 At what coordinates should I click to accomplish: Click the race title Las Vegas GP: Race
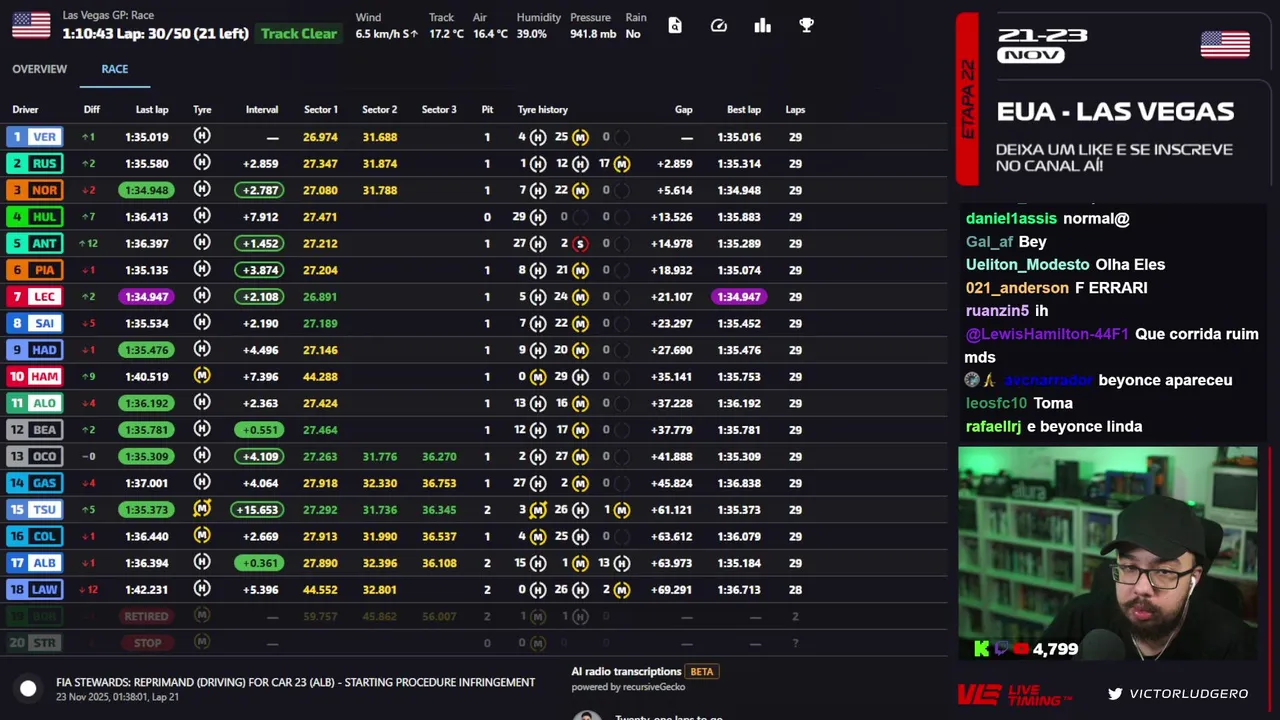pyautogui.click(x=108, y=15)
